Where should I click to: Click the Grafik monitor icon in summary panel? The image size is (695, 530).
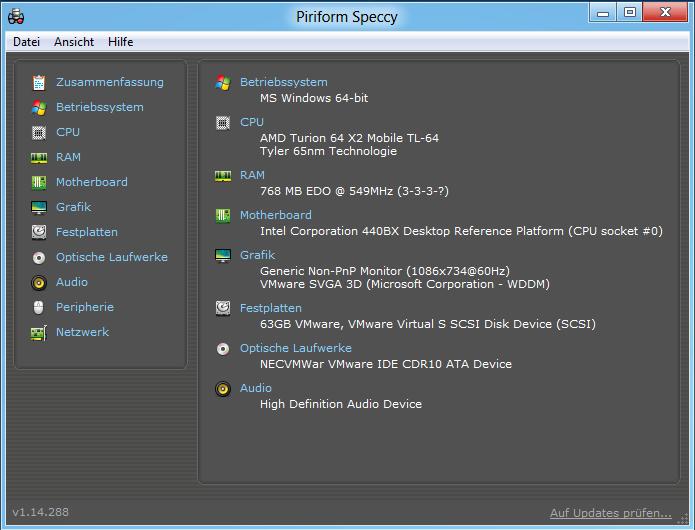(223, 256)
